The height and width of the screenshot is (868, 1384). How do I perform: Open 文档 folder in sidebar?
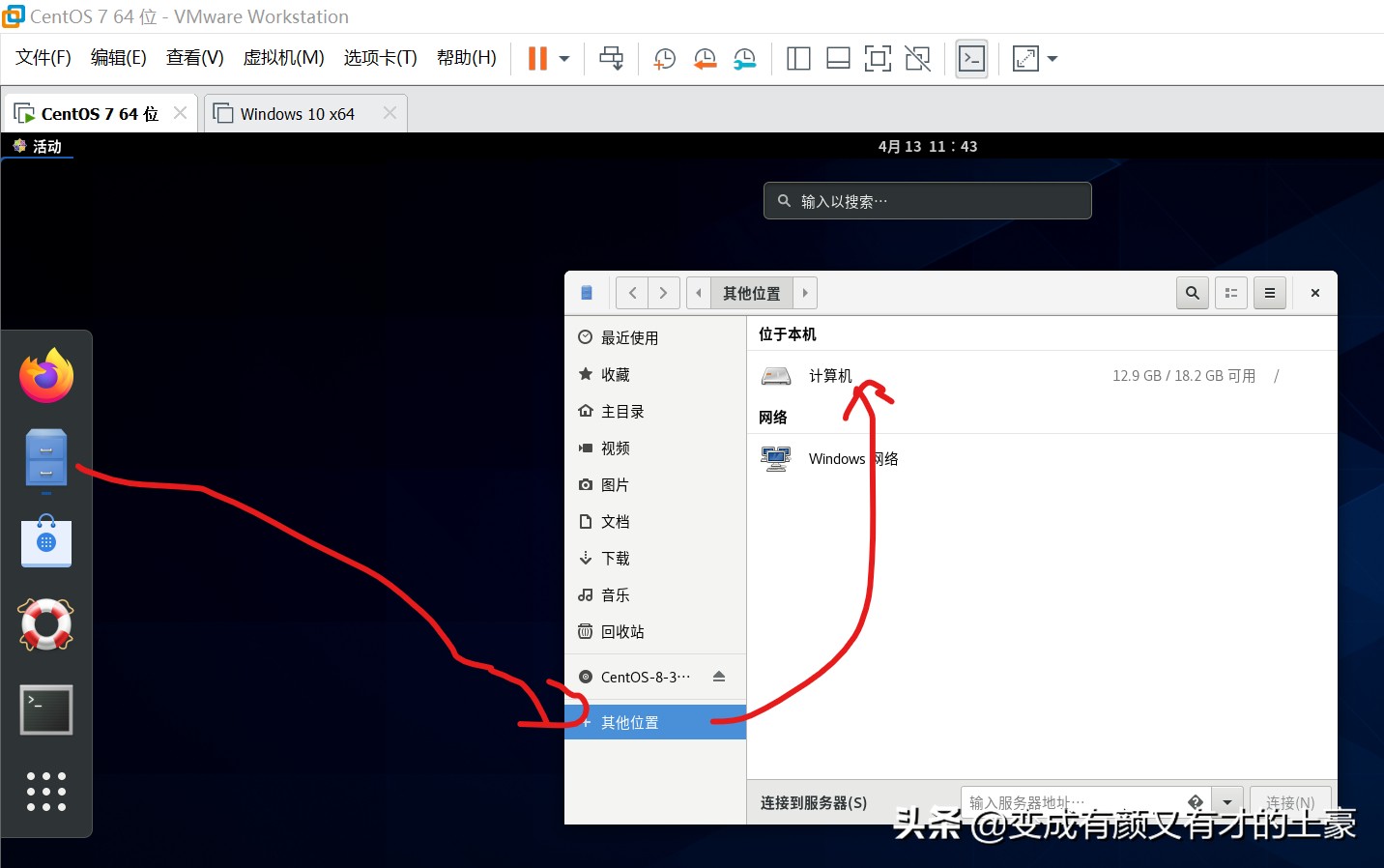click(x=655, y=521)
